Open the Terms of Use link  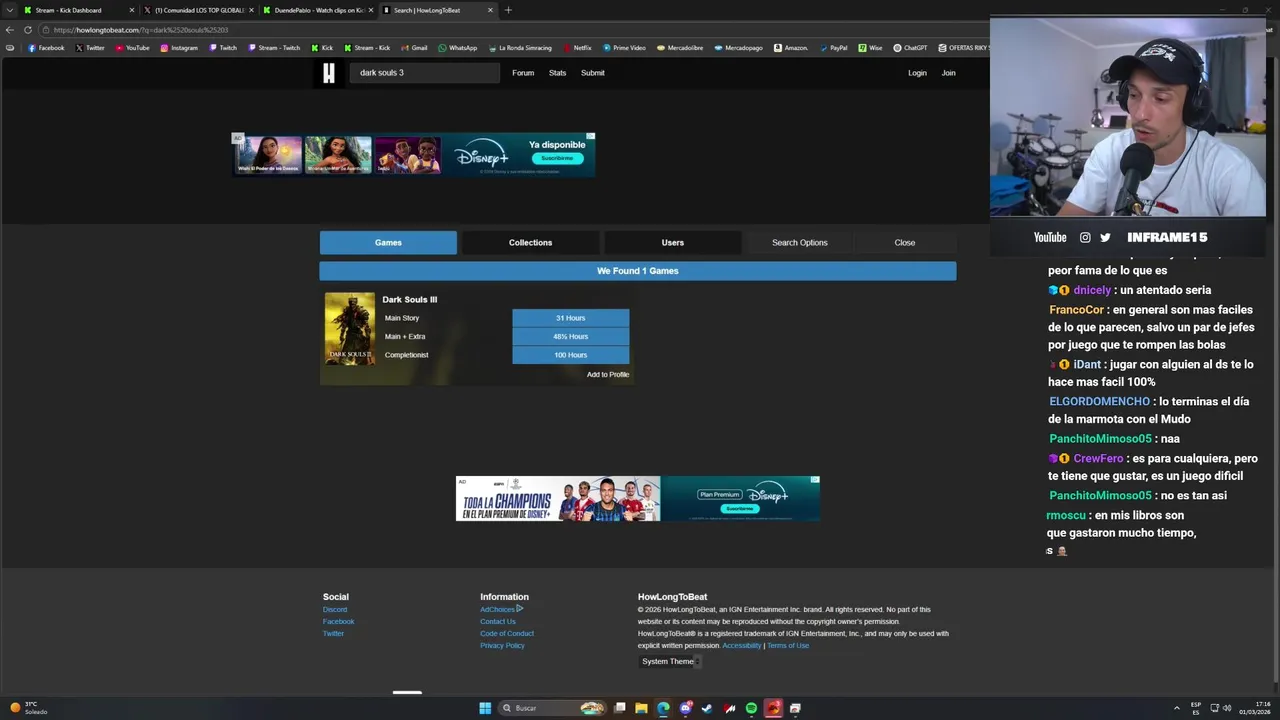[x=788, y=645]
